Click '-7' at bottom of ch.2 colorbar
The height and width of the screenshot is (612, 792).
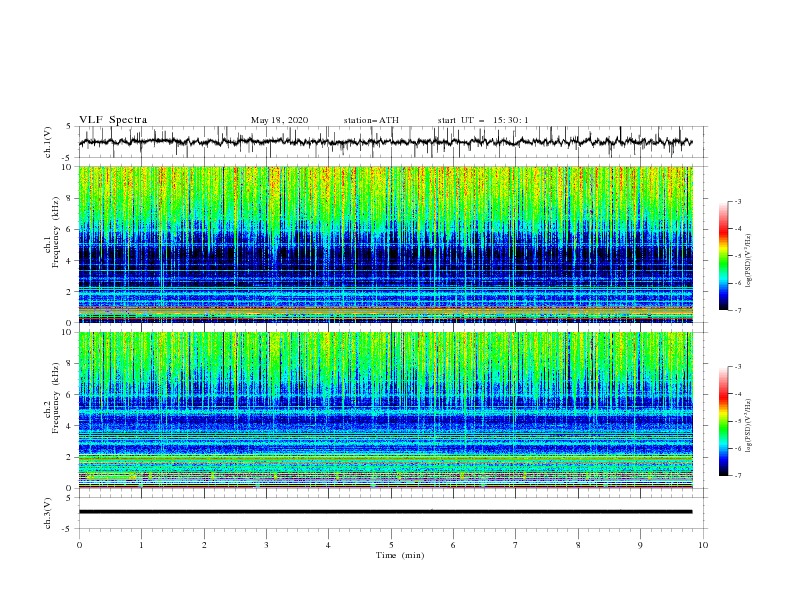tap(737, 476)
